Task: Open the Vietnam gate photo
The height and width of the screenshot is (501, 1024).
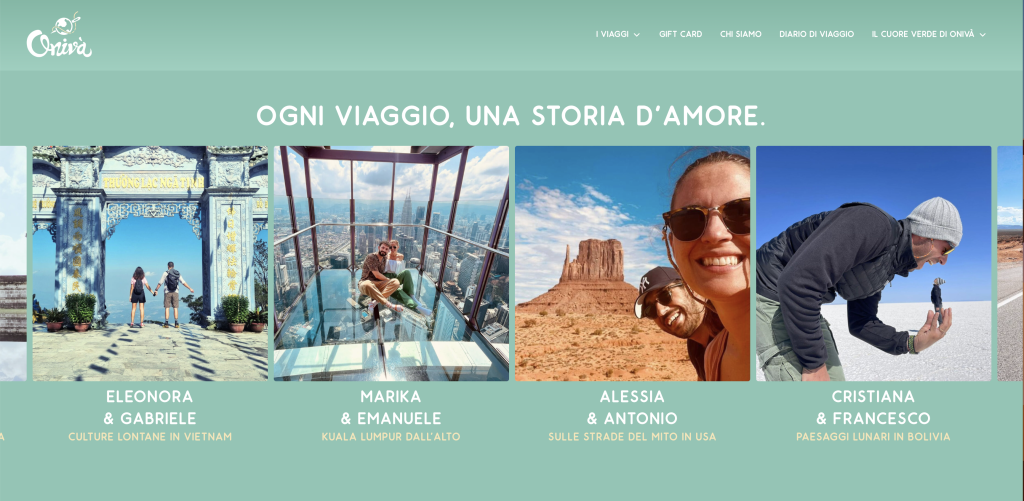Action: (150, 263)
